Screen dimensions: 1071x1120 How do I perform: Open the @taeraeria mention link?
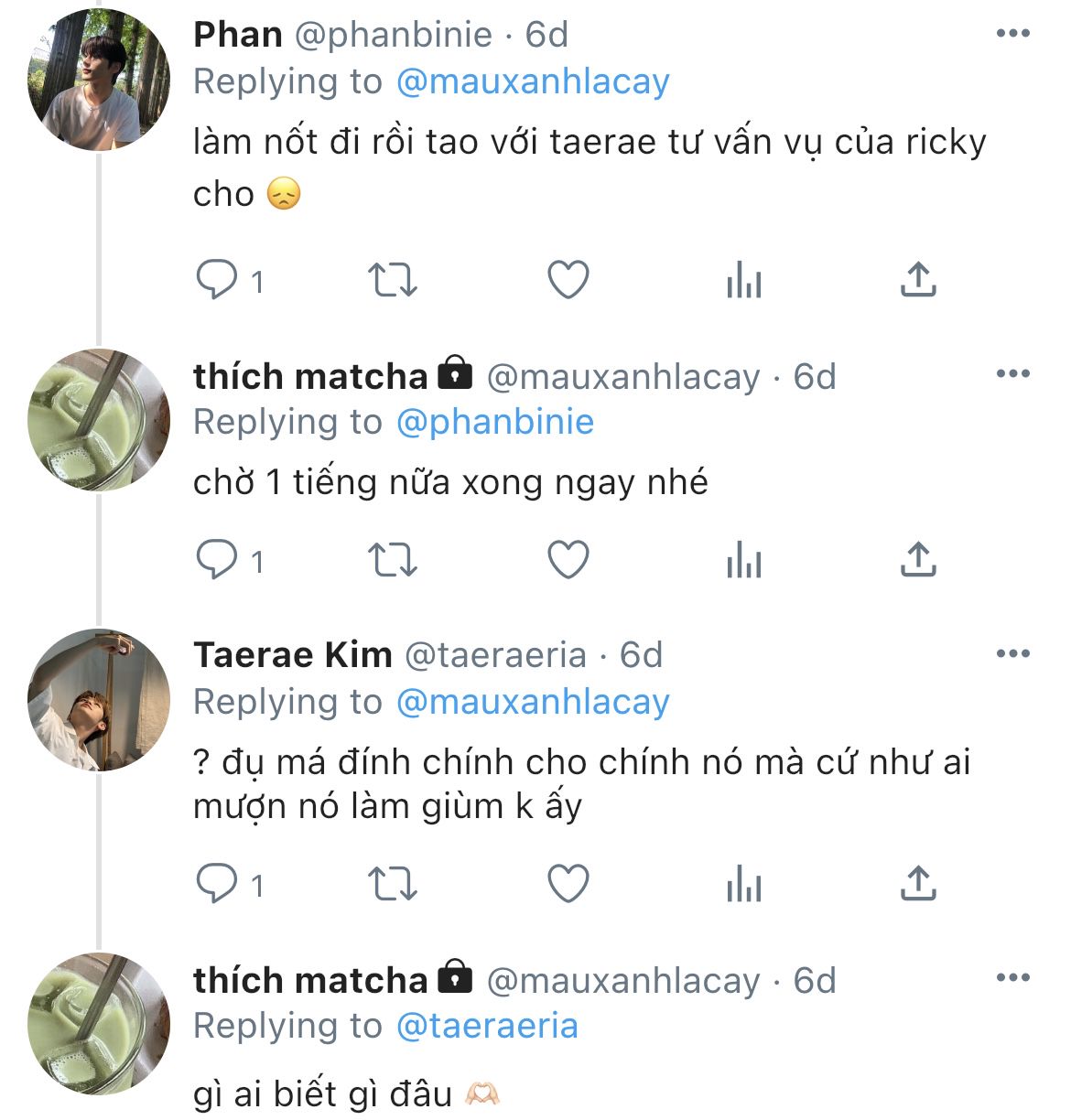point(487,1026)
